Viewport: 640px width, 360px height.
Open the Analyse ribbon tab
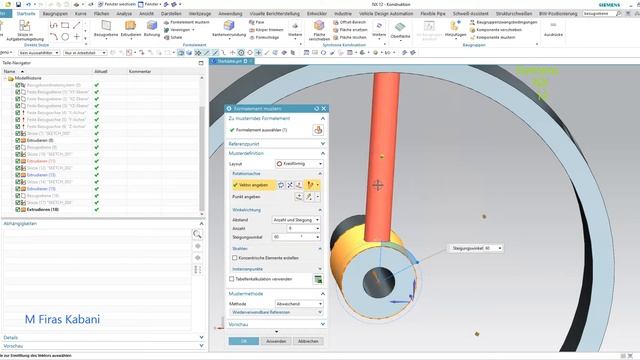click(x=124, y=13)
